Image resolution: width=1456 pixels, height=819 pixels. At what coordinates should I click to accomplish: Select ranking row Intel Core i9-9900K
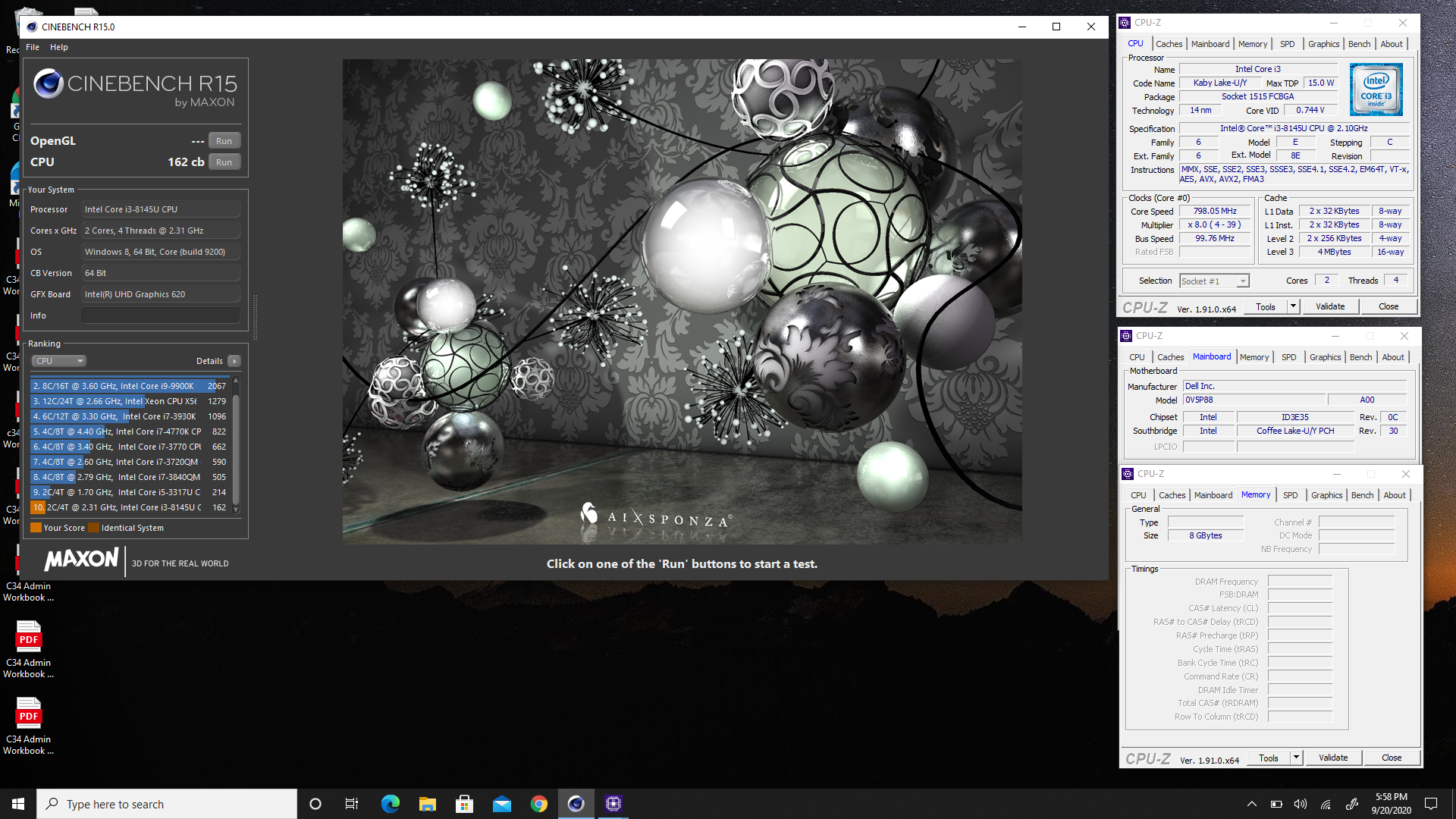(x=129, y=386)
